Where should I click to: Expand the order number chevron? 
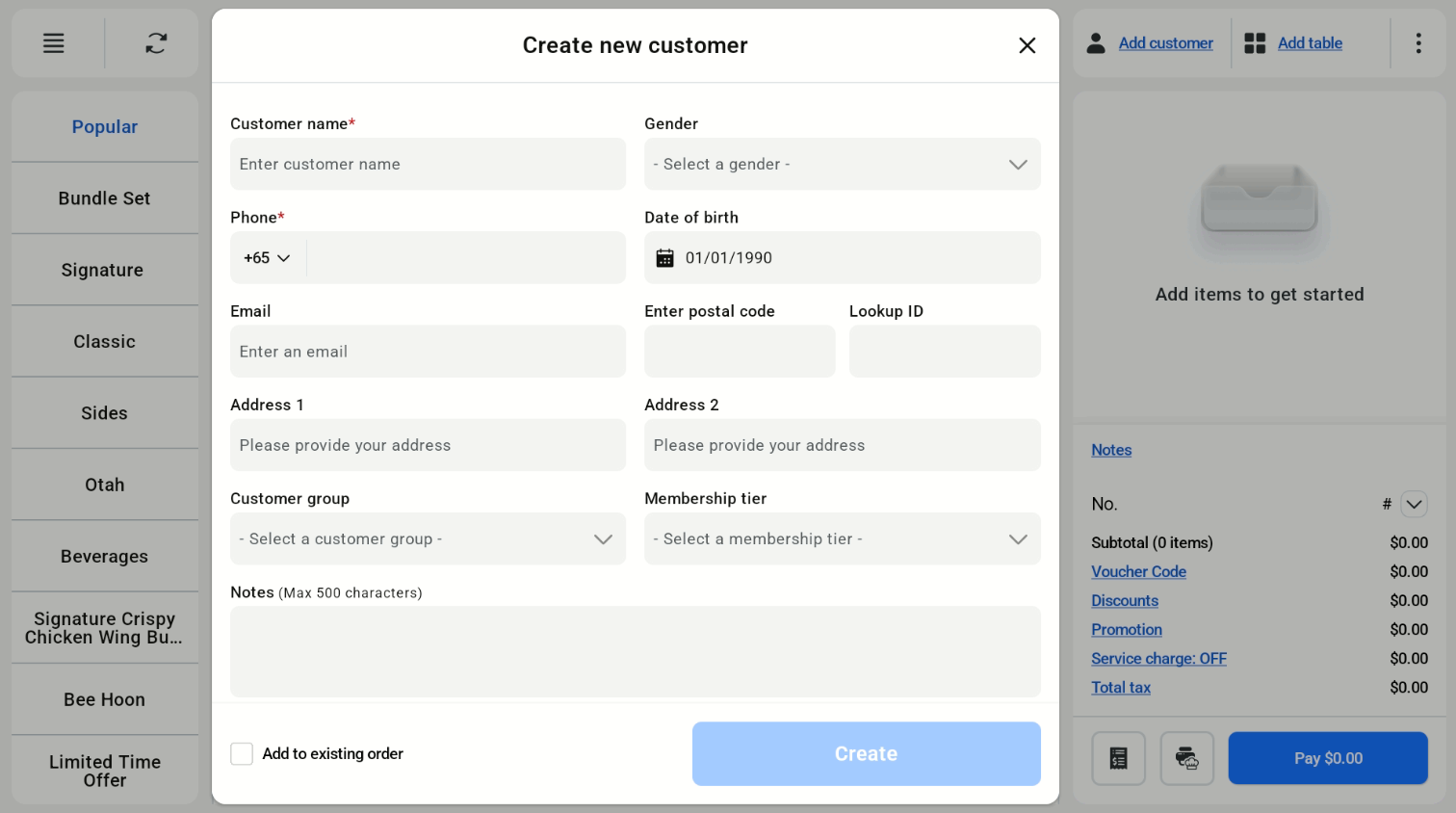coord(1414,504)
